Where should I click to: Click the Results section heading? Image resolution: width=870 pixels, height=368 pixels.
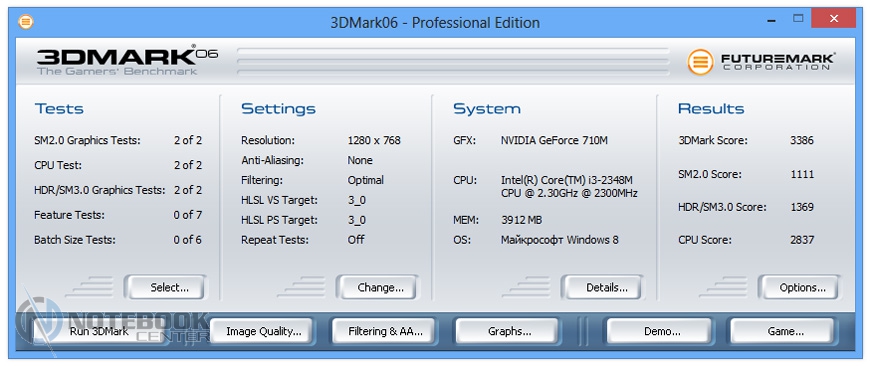pos(711,108)
